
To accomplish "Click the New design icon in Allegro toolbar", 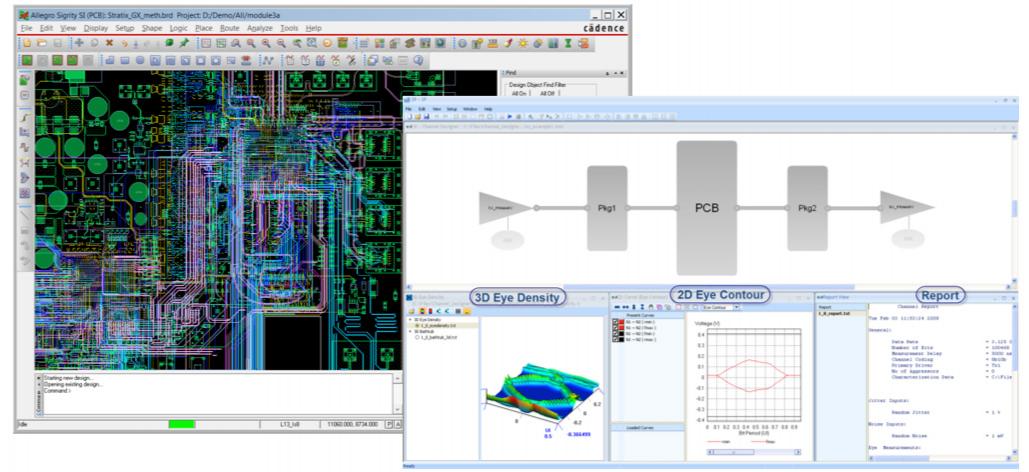I will point(27,43).
